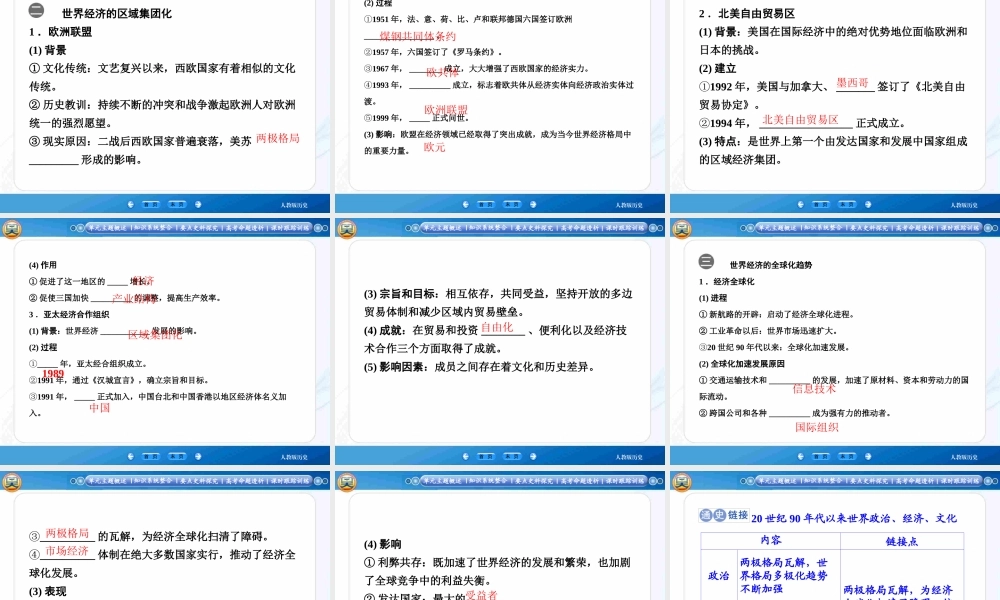Open 单元主题概述 tab above the 宗旨和目标 slide

coord(442,228)
